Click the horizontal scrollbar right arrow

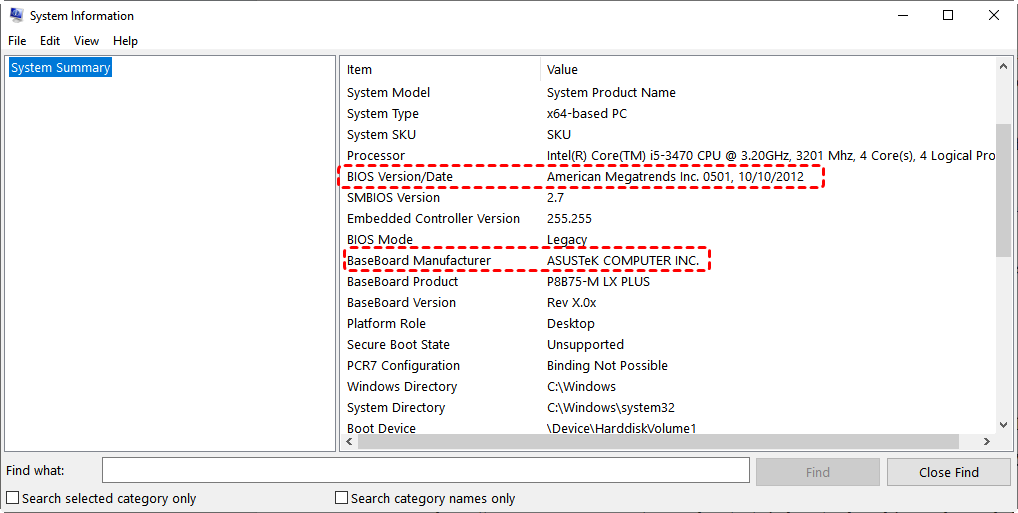click(987, 442)
